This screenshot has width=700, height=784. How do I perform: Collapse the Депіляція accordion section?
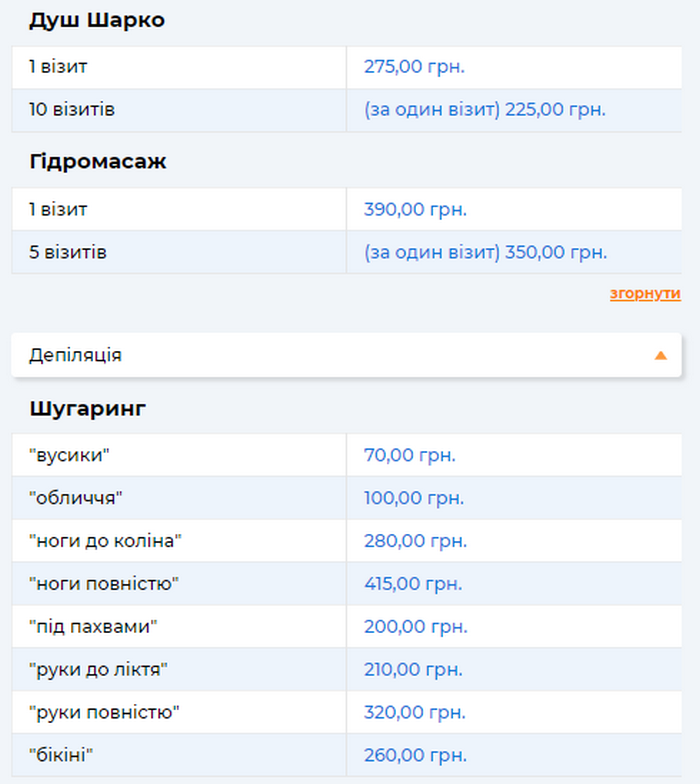tap(345, 355)
